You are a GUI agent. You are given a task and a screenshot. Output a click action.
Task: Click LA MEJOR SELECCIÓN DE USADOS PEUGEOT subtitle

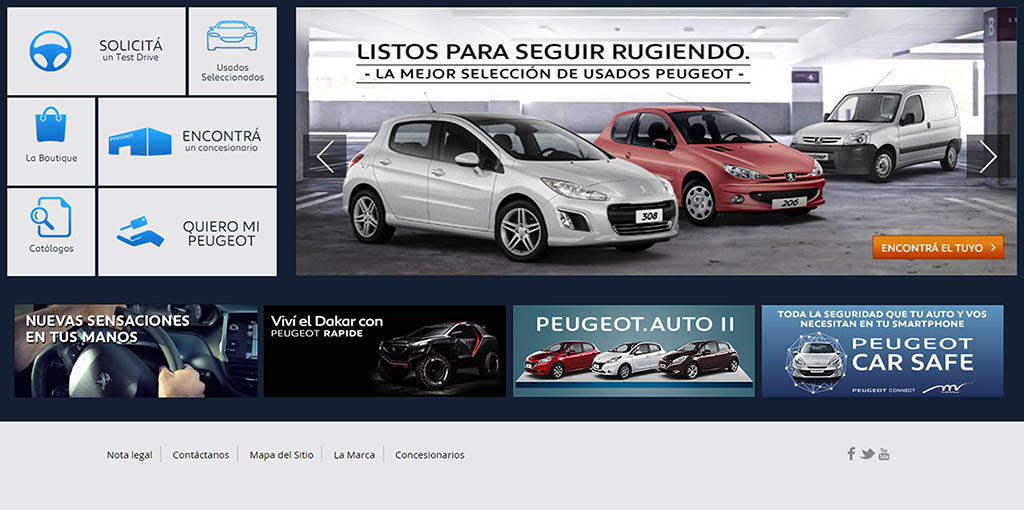click(553, 74)
